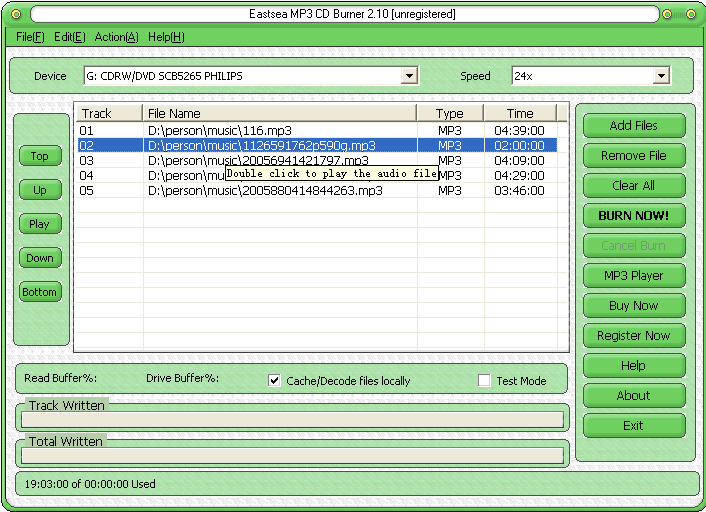Exit the application via Exit button
The height and width of the screenshot is (512, 706).
[633, 425]
